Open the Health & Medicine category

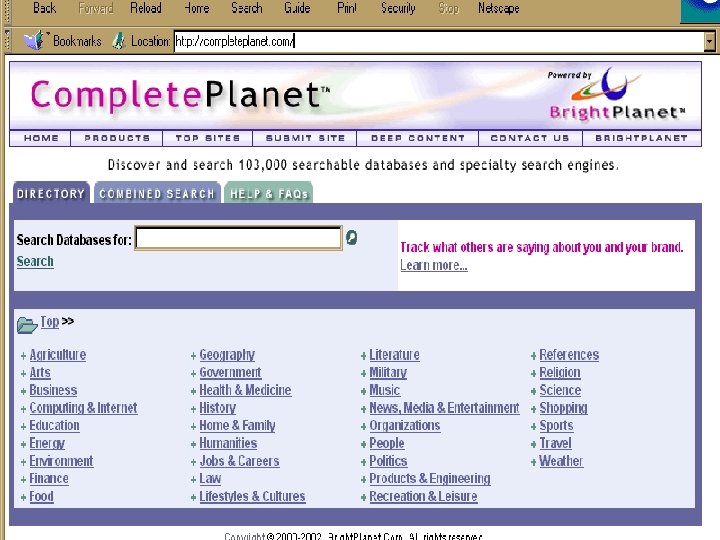[x=245, y=390]
